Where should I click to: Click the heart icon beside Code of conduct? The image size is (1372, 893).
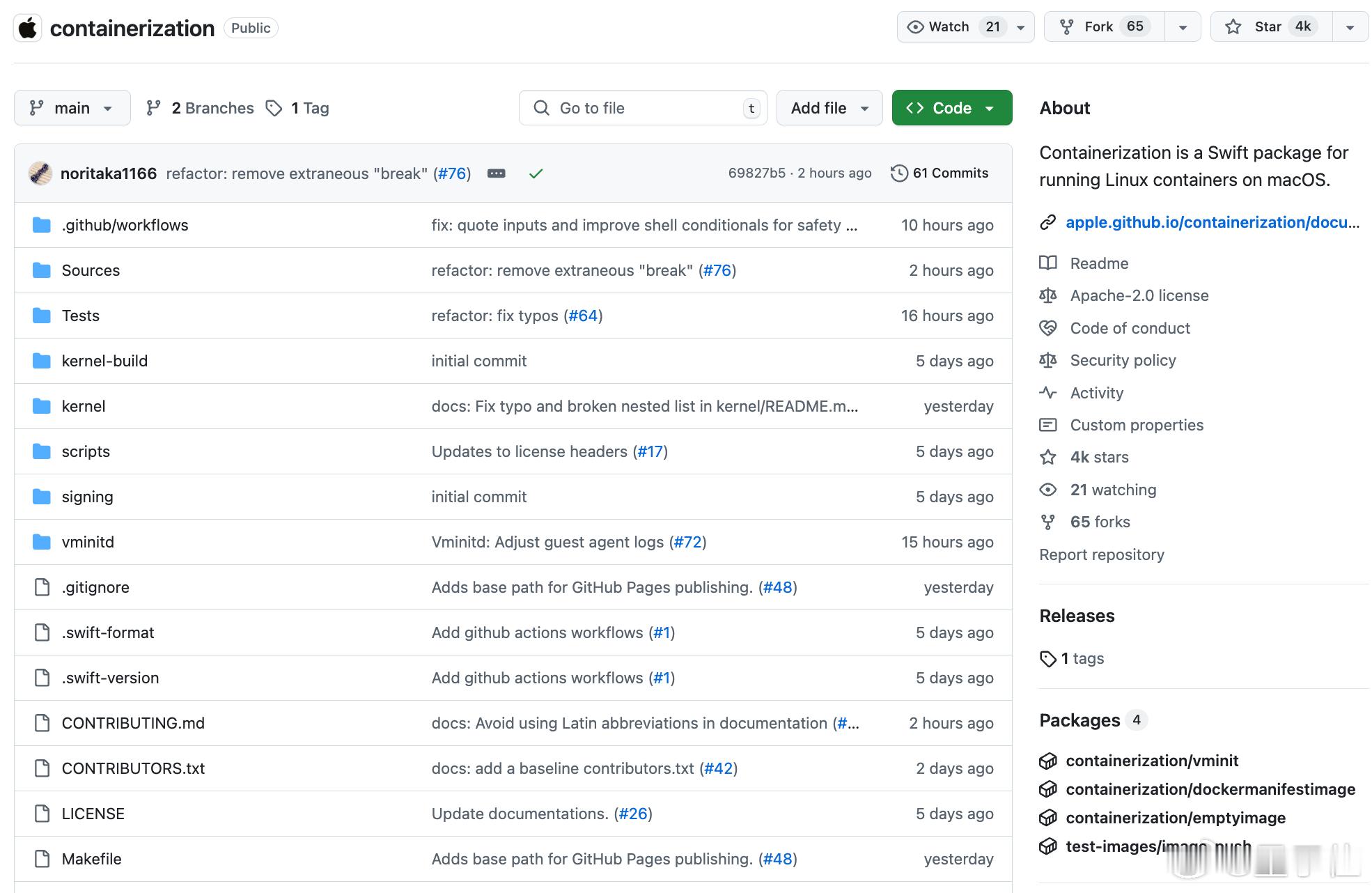pyautogui.click(x=1048, y=328)
